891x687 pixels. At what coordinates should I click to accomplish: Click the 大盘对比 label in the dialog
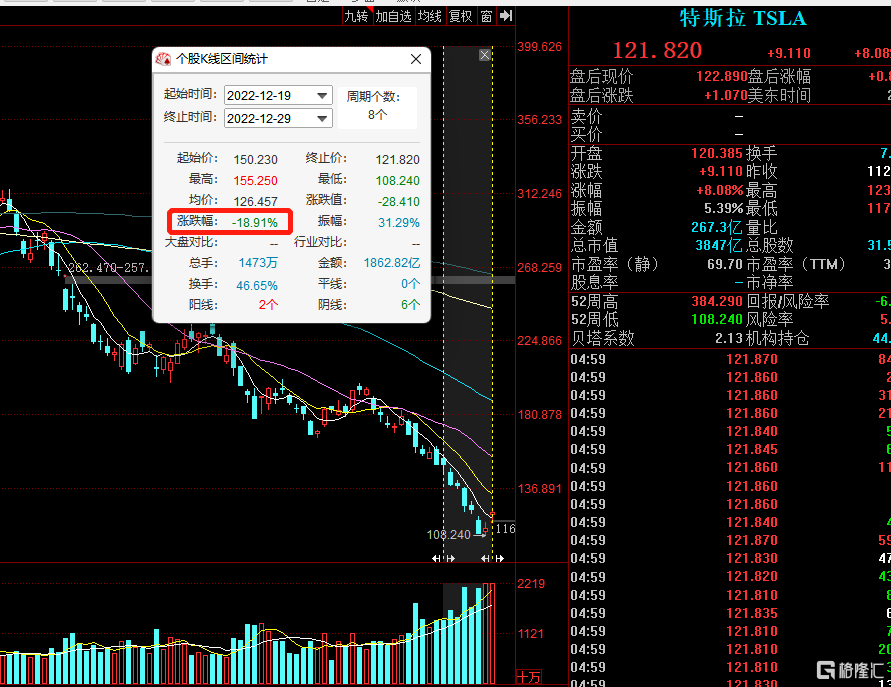pos(191,242)
